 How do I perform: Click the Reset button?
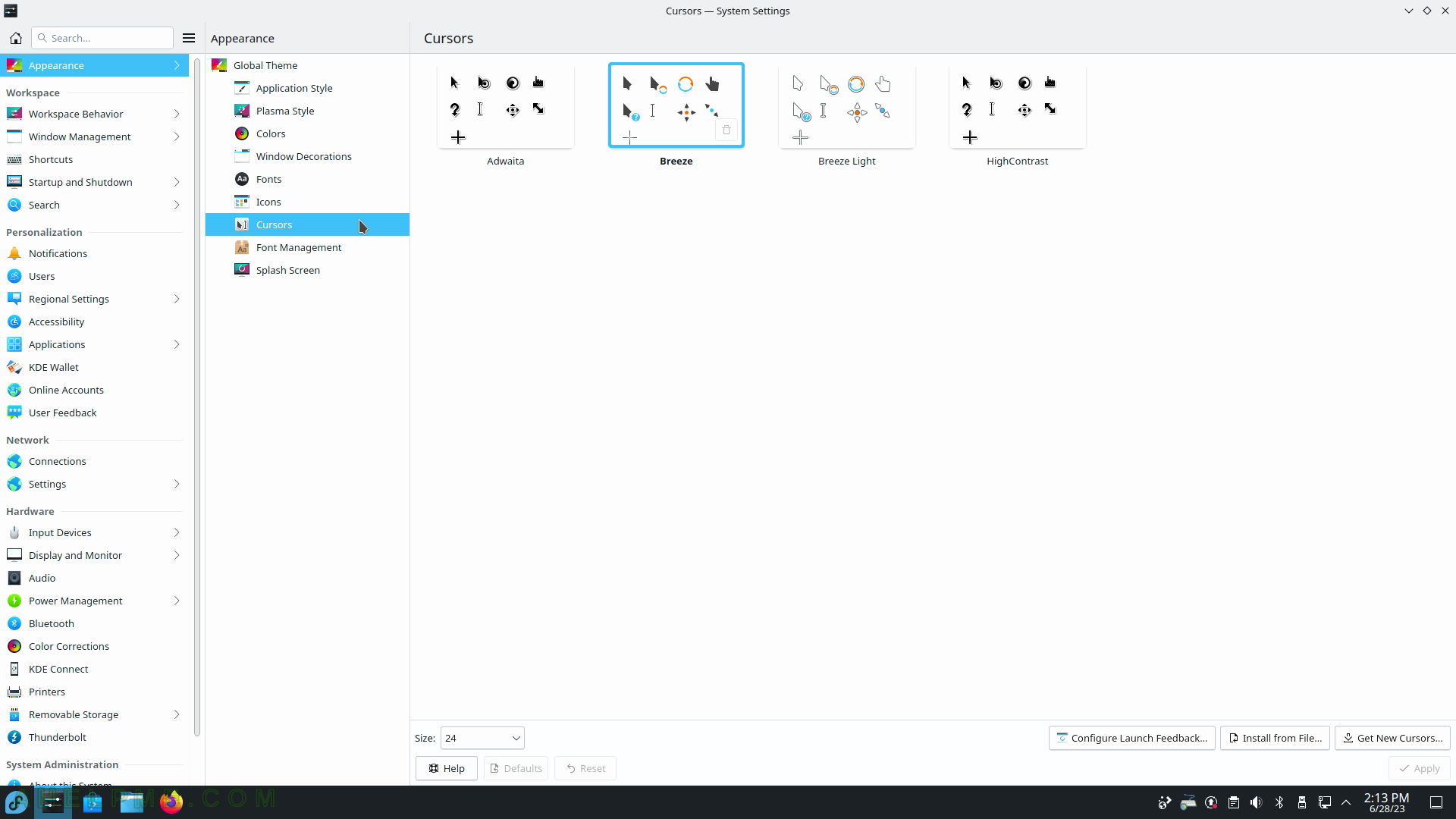coord(585,768)
